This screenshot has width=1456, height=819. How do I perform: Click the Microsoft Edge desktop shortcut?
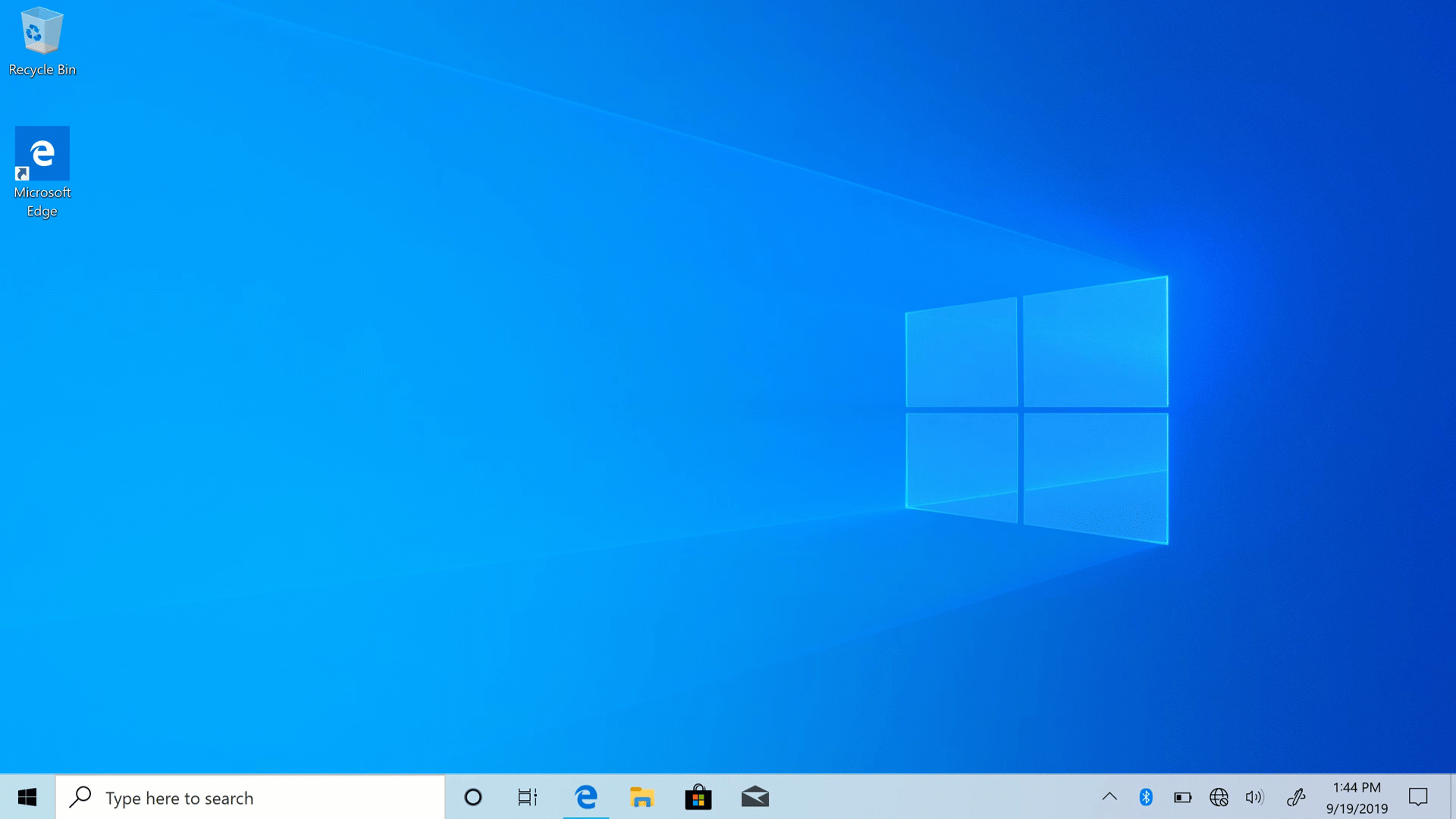42,171
